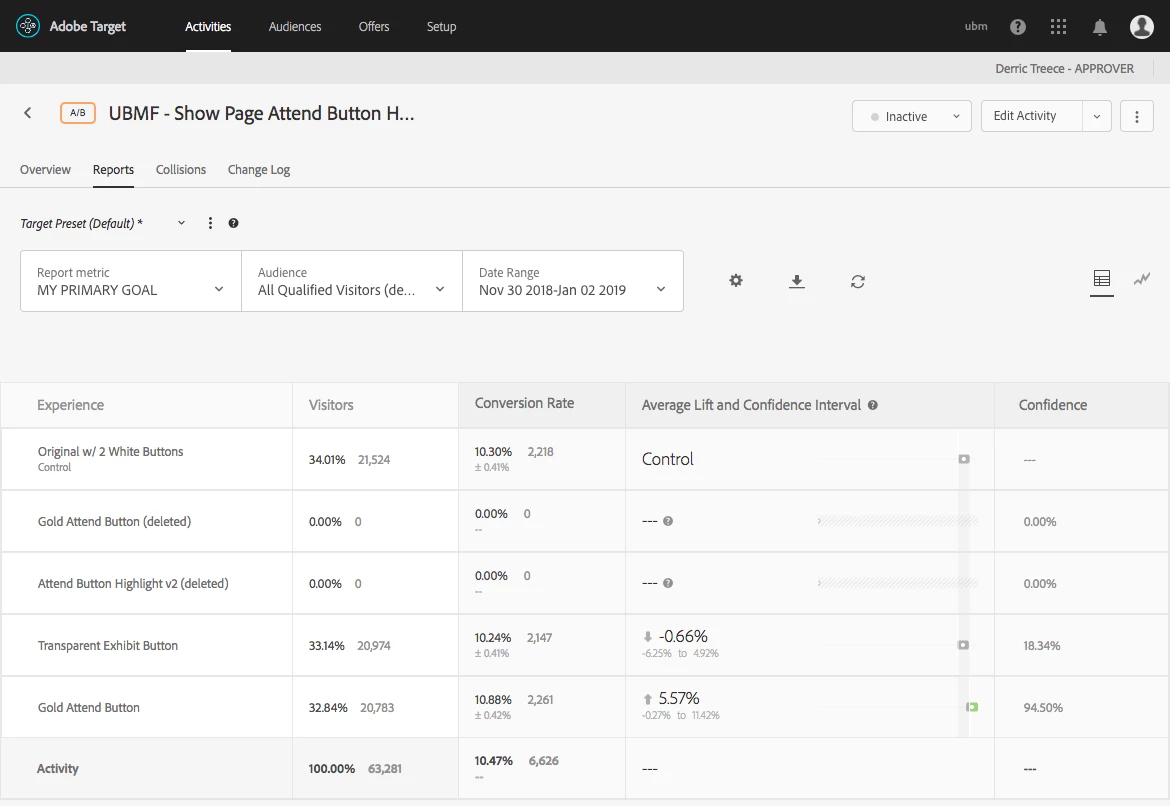The width and height of the screenshot is (1170, 806).
Task: Open help question mark in header
Action: coord(1018,27)
